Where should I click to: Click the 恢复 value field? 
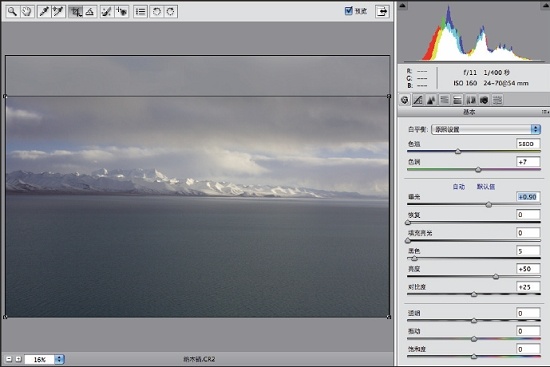click(528, 215)
